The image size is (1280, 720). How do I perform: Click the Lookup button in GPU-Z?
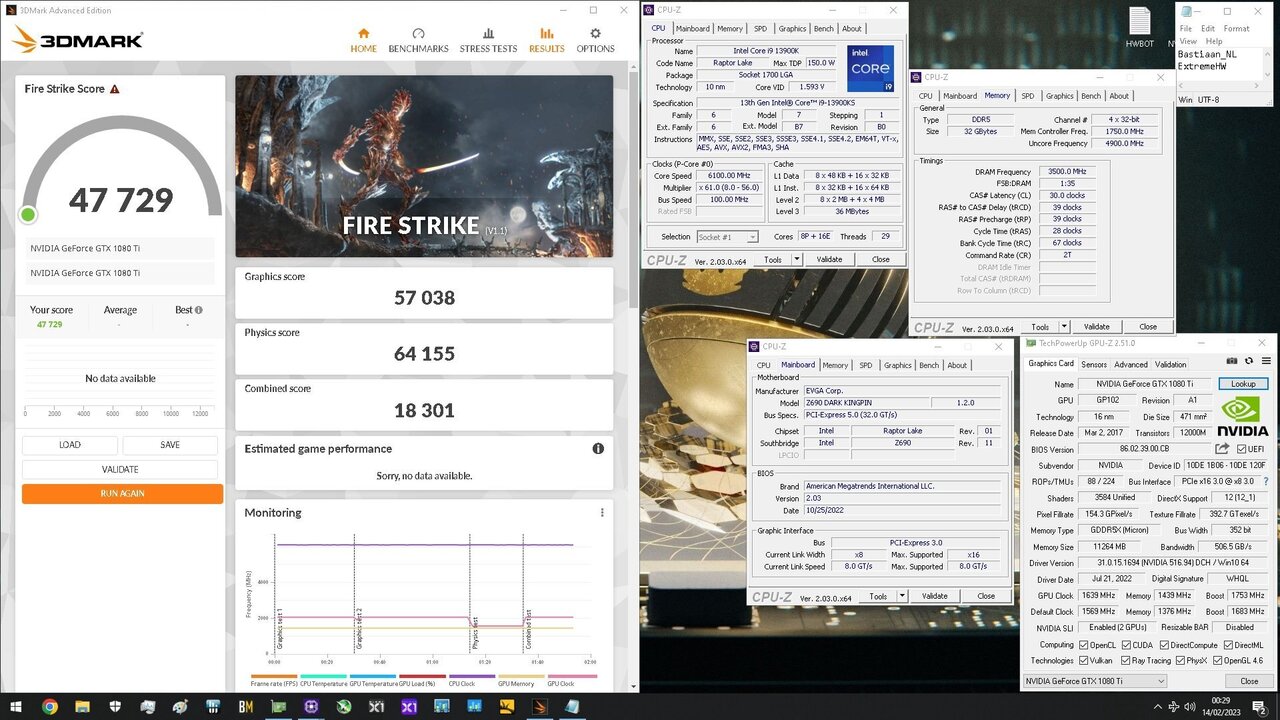click(x=1243, y=384)
